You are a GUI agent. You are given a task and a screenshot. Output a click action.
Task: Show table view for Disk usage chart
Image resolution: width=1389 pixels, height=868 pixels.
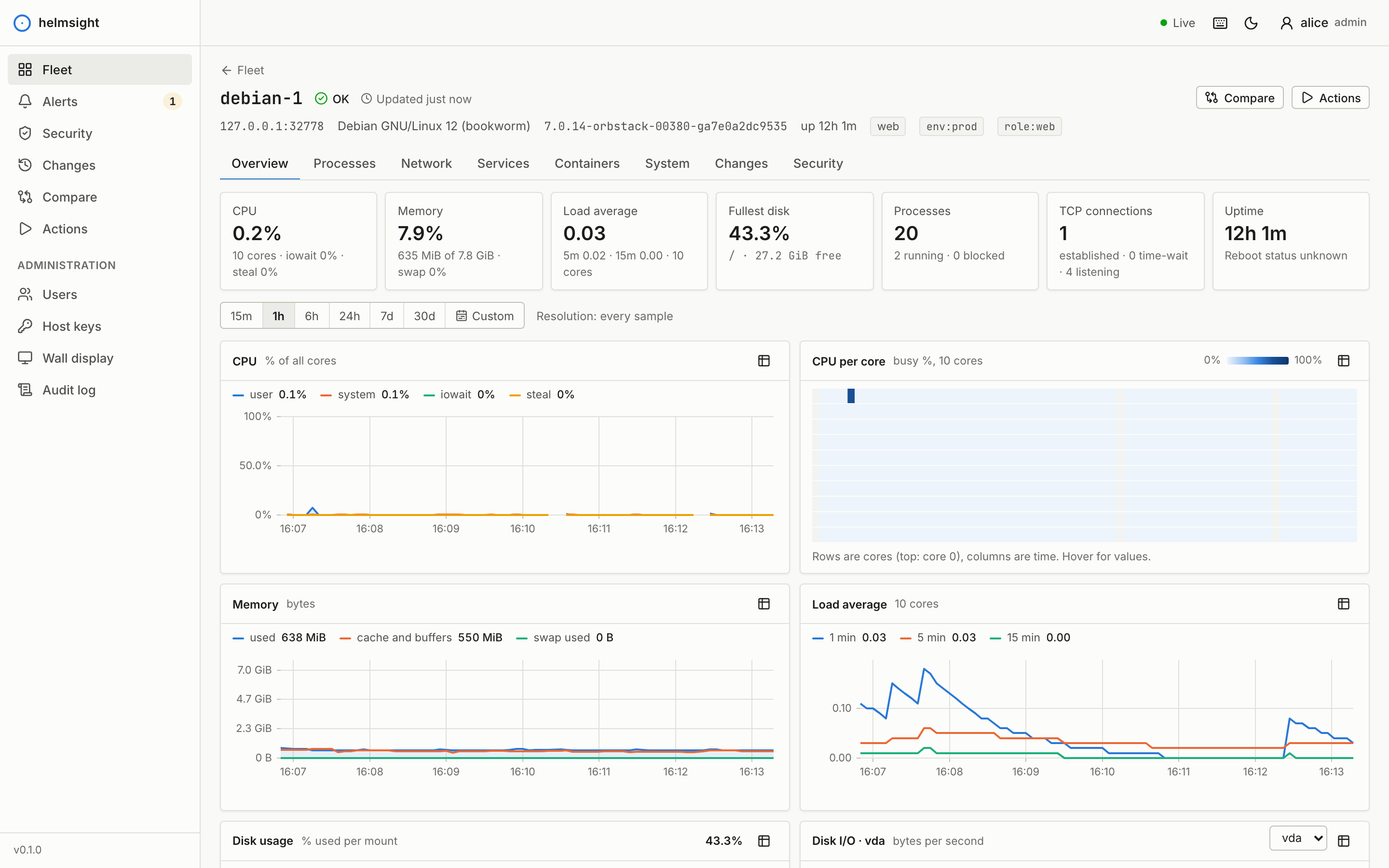point(763,841)
